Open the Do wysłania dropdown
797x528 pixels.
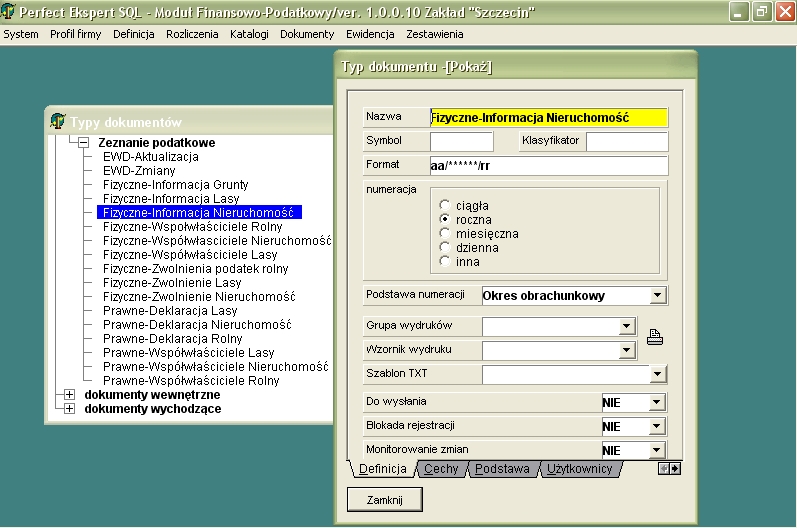tap(657, 402)
